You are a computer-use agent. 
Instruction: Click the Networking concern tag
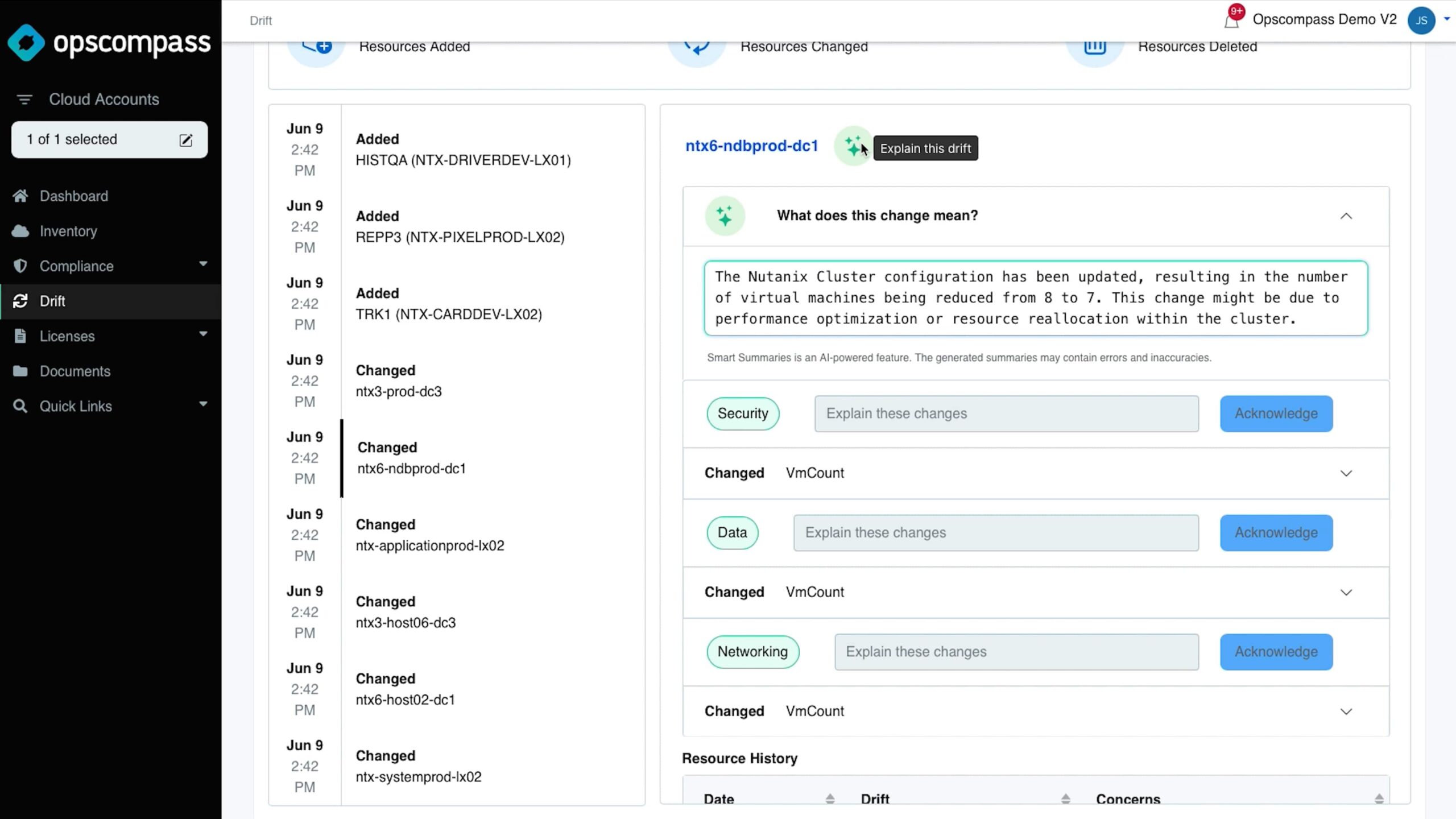pos(753,652)
